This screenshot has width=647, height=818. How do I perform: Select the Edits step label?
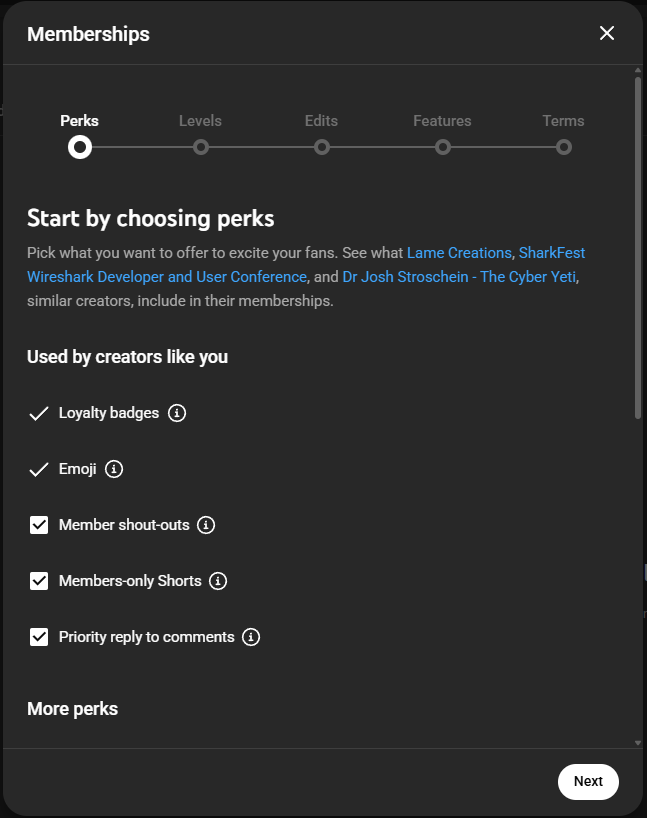(x=321, y=120)
